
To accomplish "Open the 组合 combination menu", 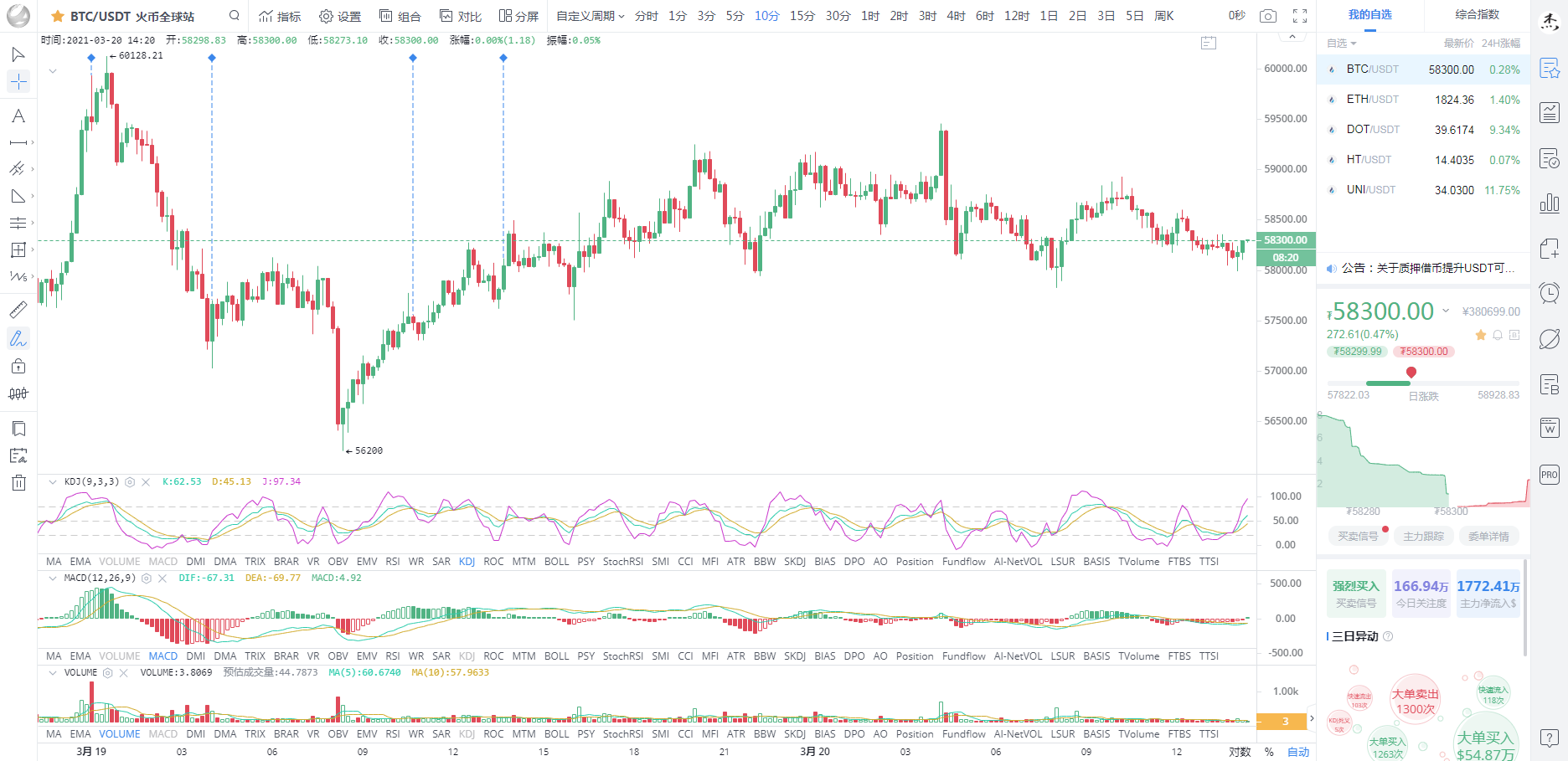I will pyautogui.click(x=400, y=16).
